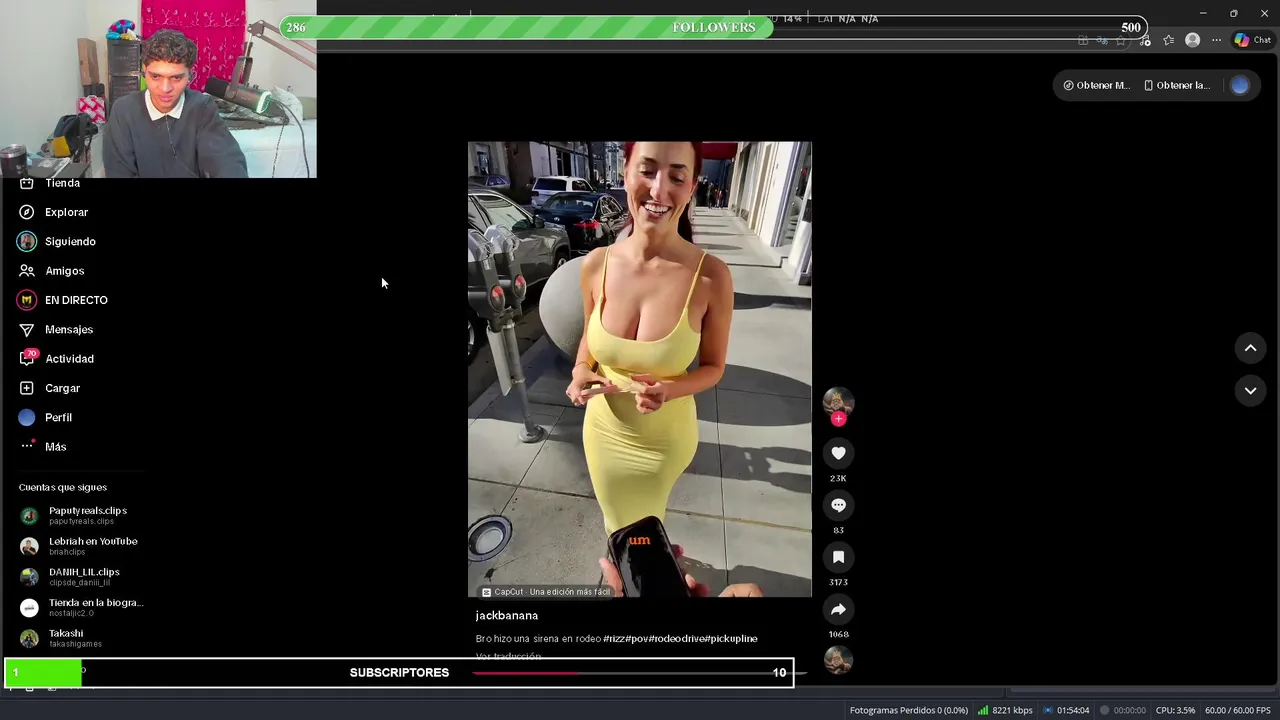
Task: Open the Cargar upload page
Action: click(x=62, y=388)
